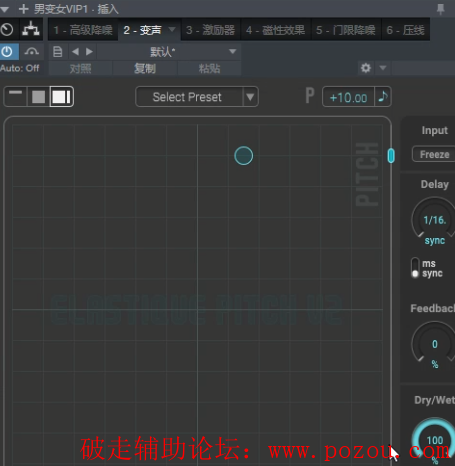
Task: Toggle the music note semitone icon
Action: (383, 97)
